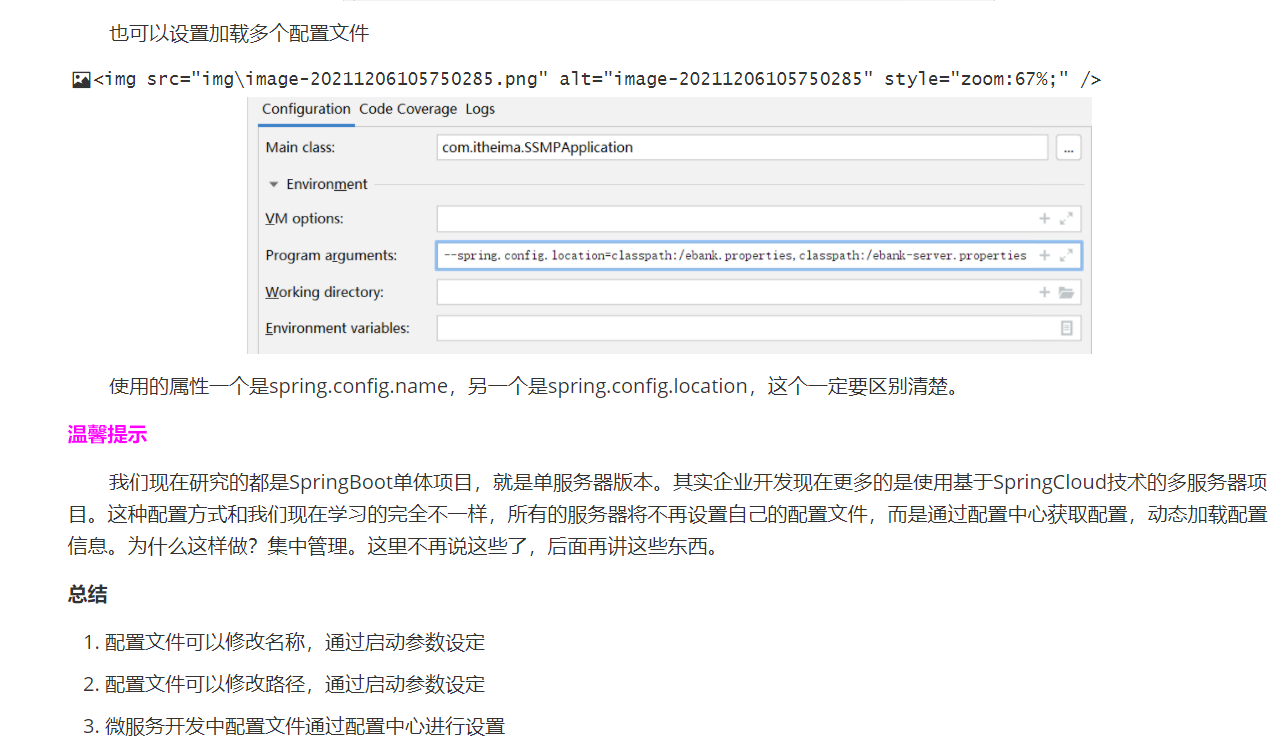
Task: Click the "Working directory:" label
Action: click(x=324, y=292)
